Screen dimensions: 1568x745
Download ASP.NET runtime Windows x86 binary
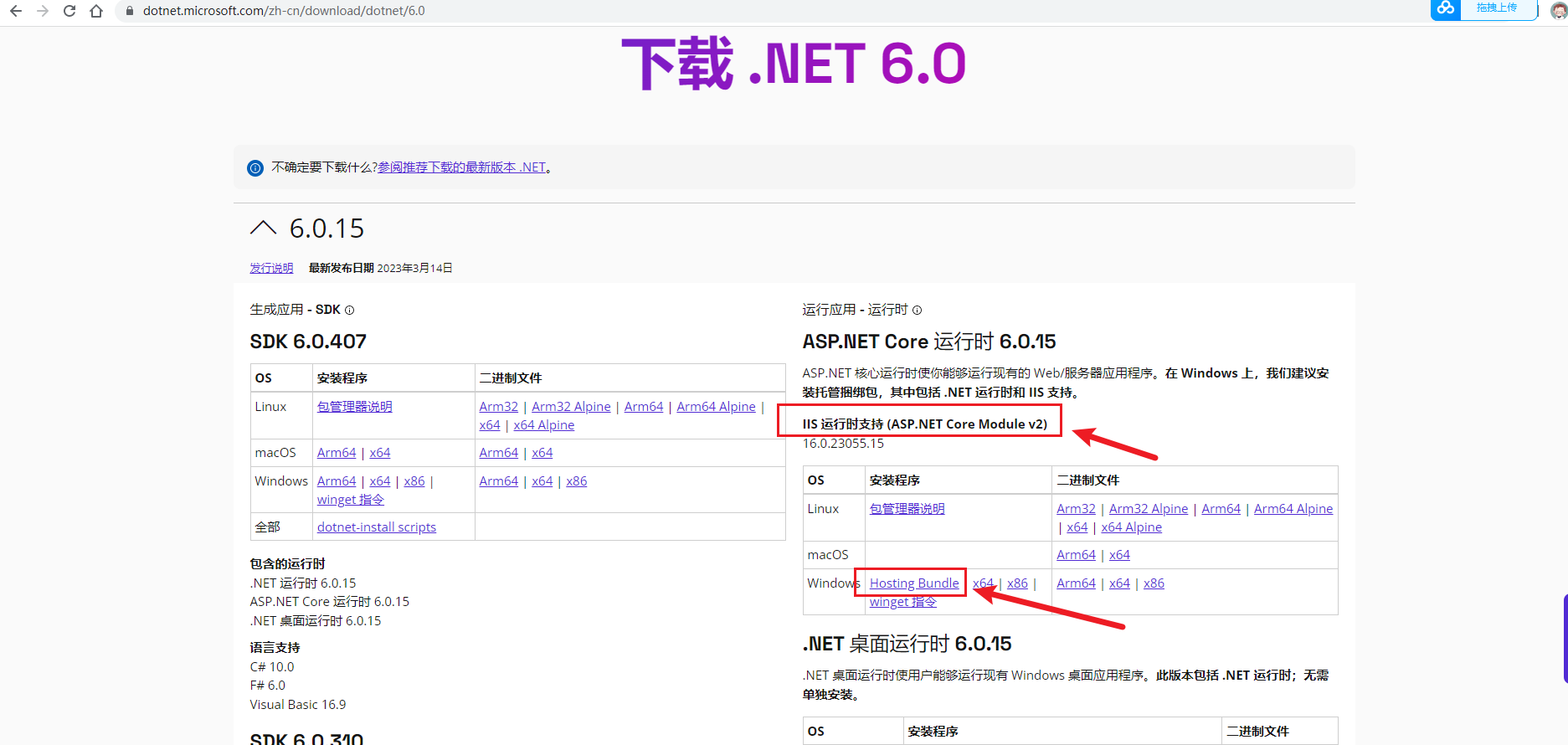(1154, 583)
